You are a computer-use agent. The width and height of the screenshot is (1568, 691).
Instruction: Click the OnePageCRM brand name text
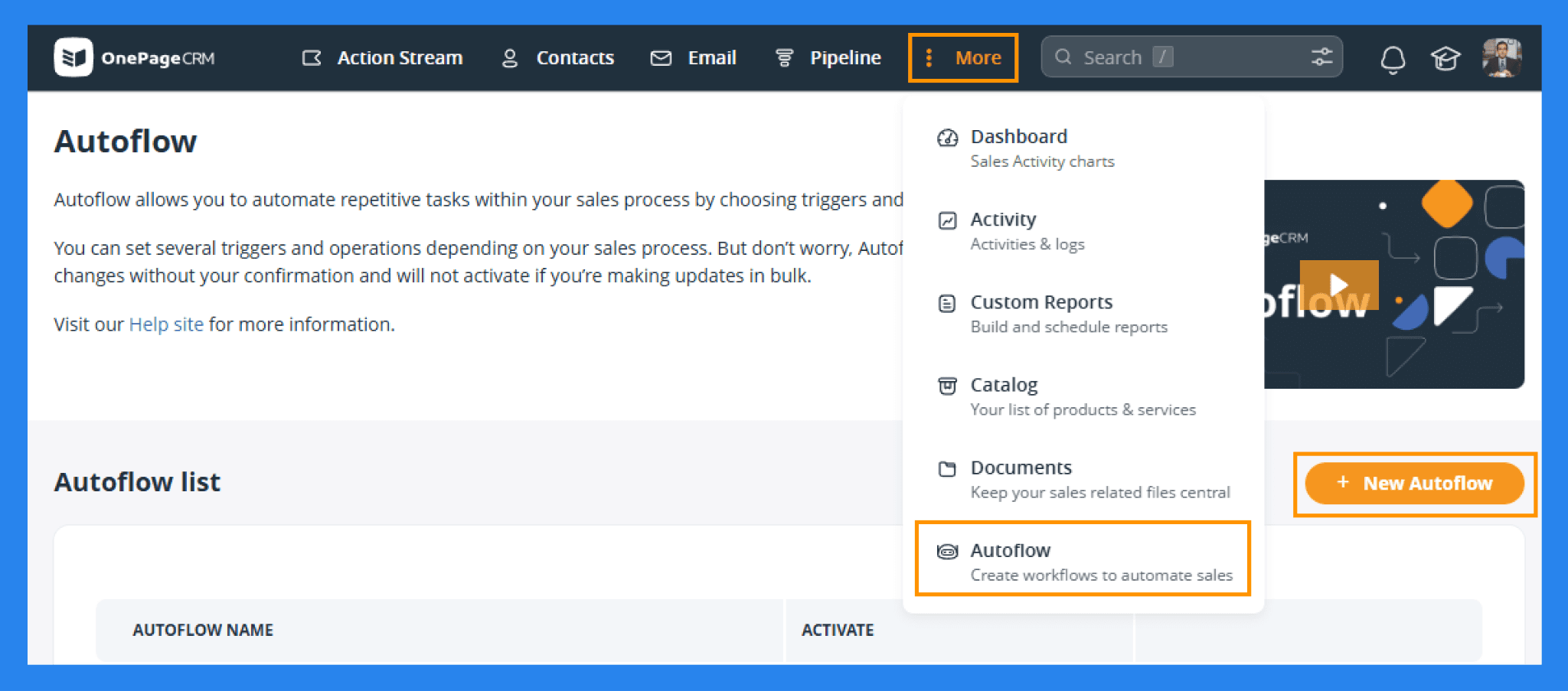(158, 58)
